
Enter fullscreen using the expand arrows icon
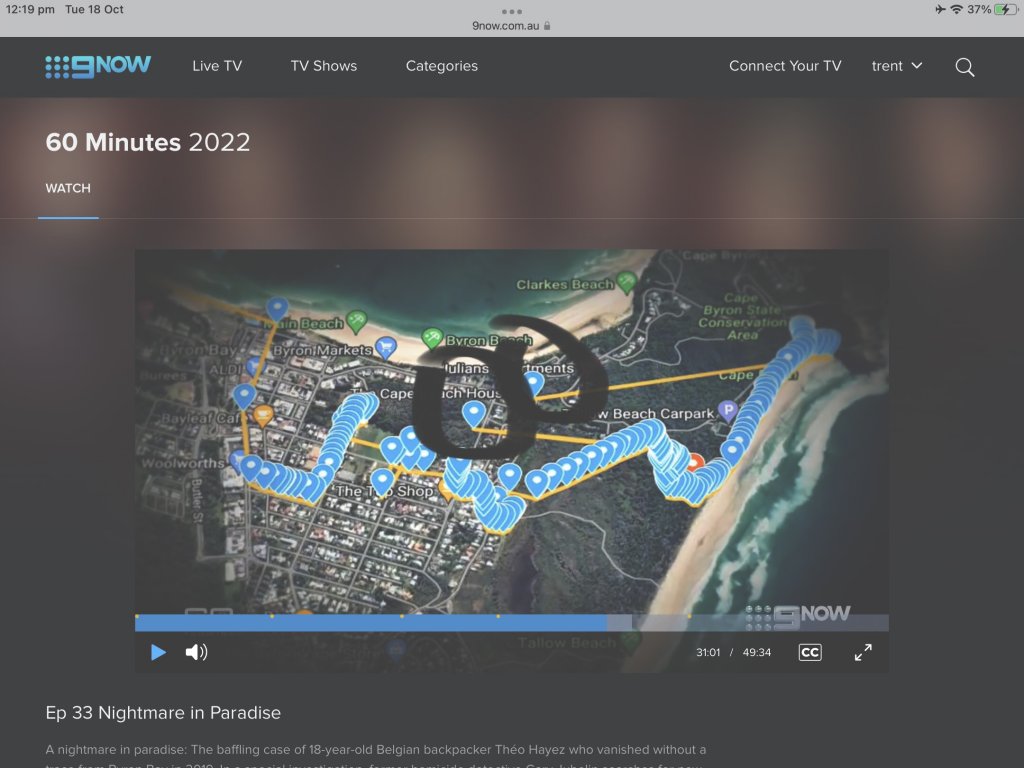point(863,652)
